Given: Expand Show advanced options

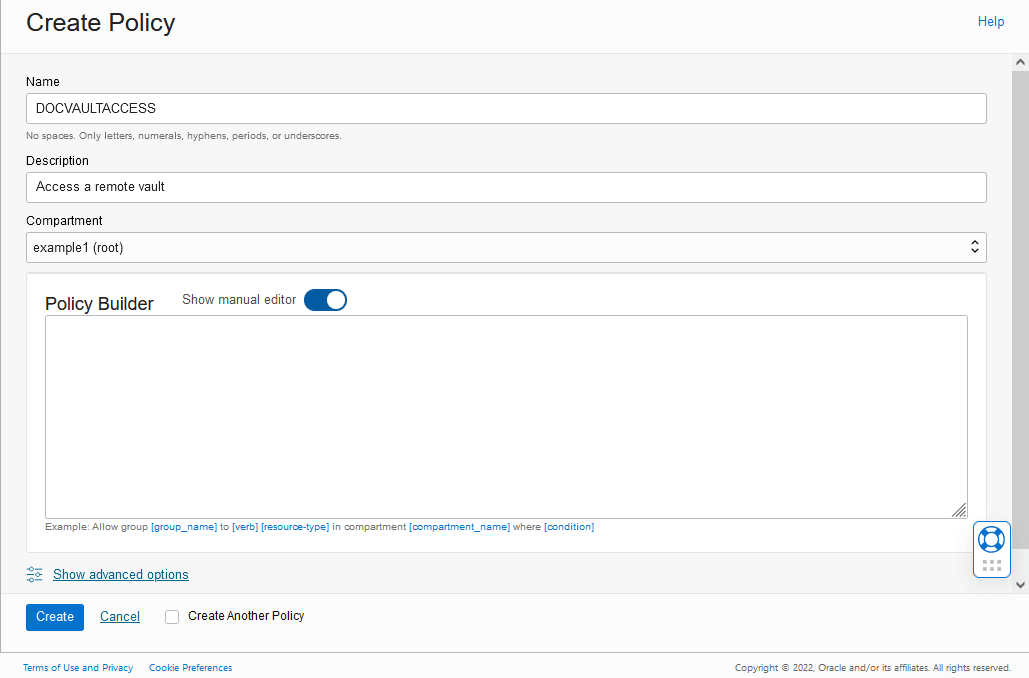Looking at the screenshot, I should (120, 574).
